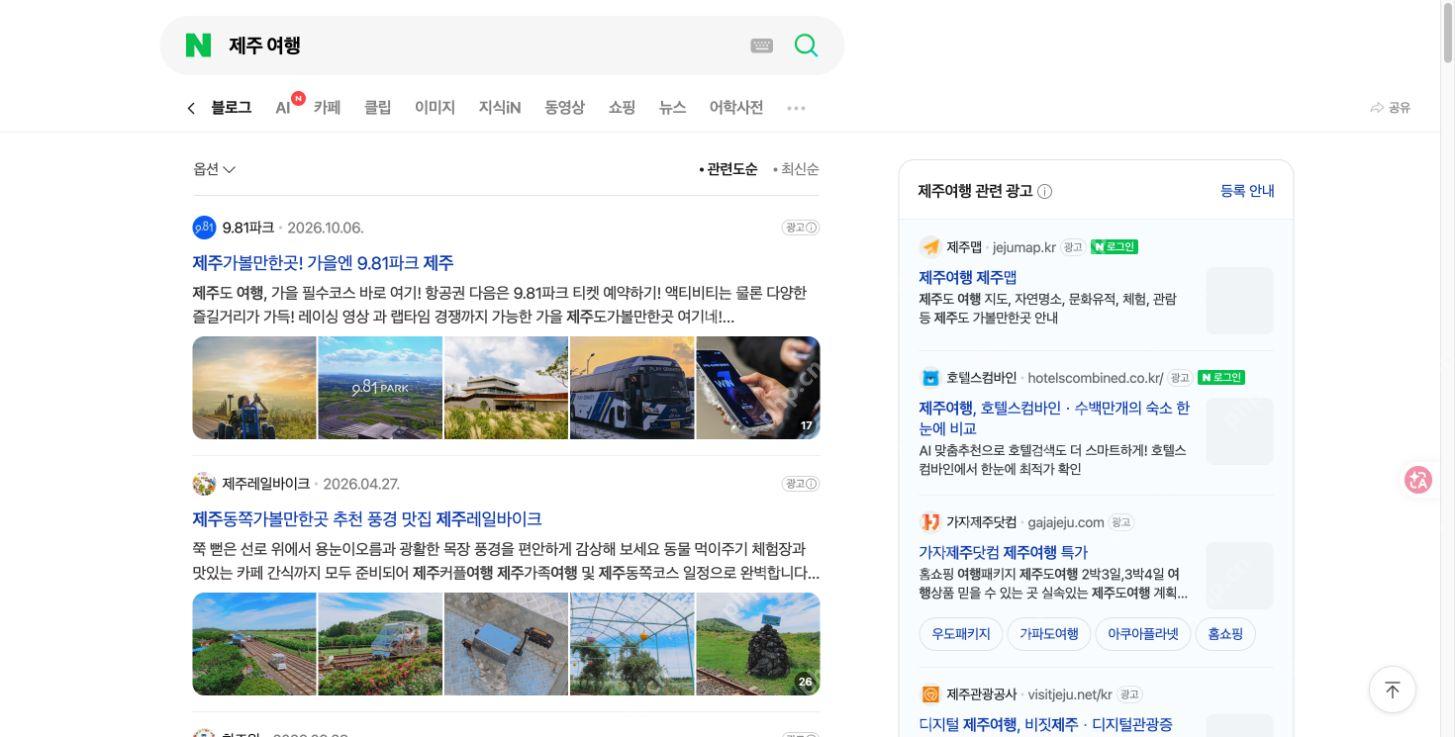Click the 등록 안내 link

(1247, 191)
